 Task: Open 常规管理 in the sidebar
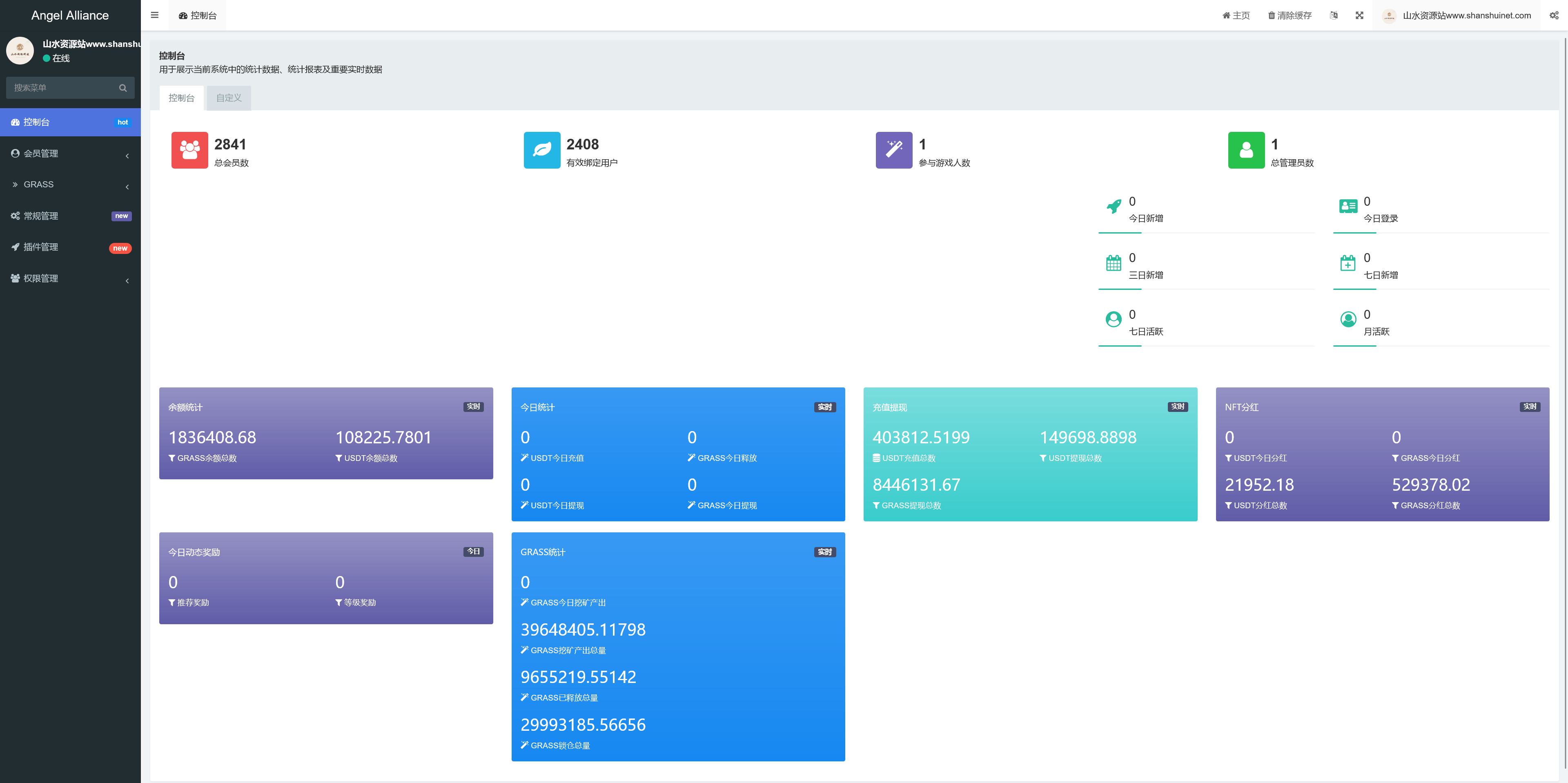click(70, 216)
